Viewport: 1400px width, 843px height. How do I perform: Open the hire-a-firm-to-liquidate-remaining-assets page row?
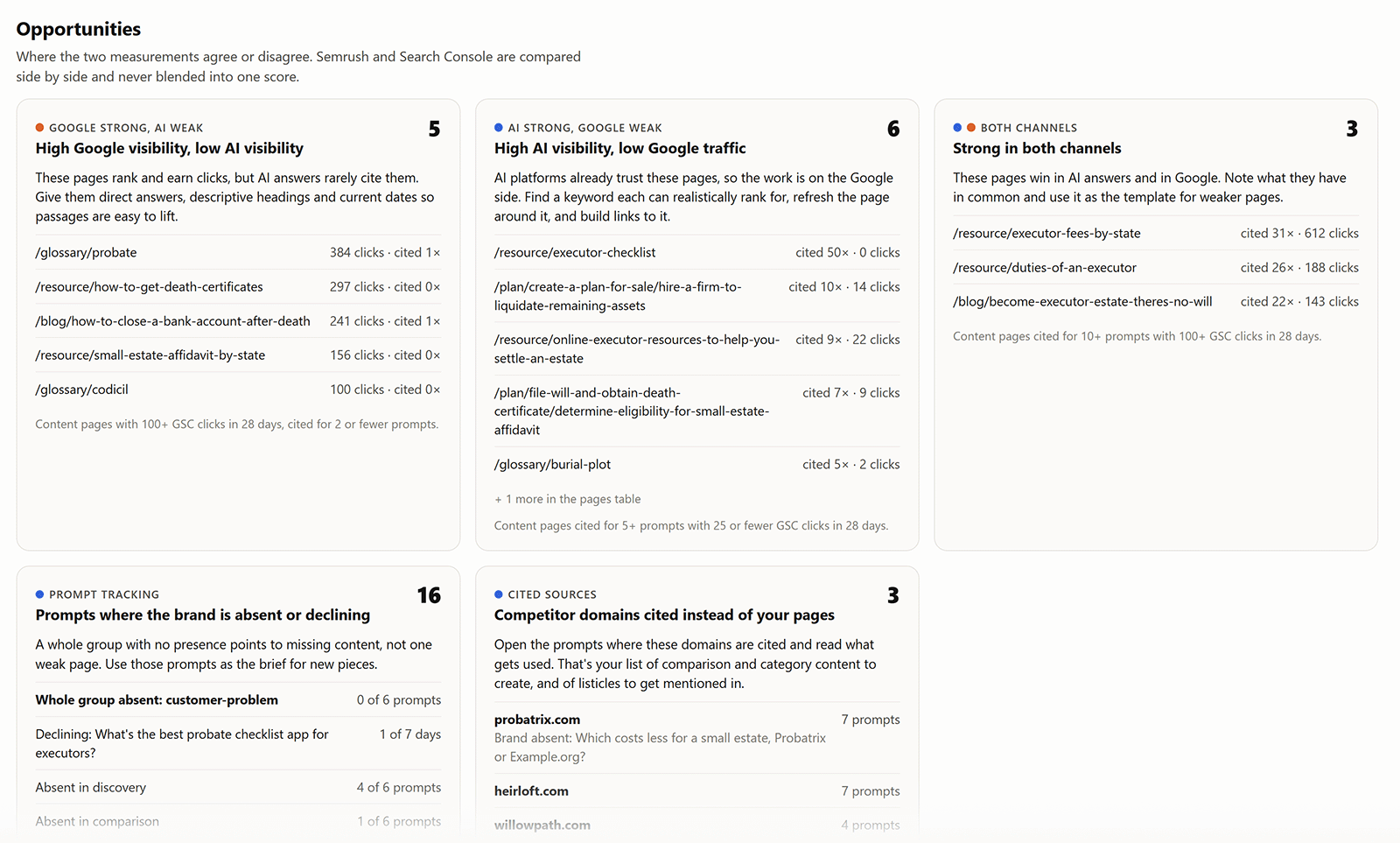pos(696,296)
